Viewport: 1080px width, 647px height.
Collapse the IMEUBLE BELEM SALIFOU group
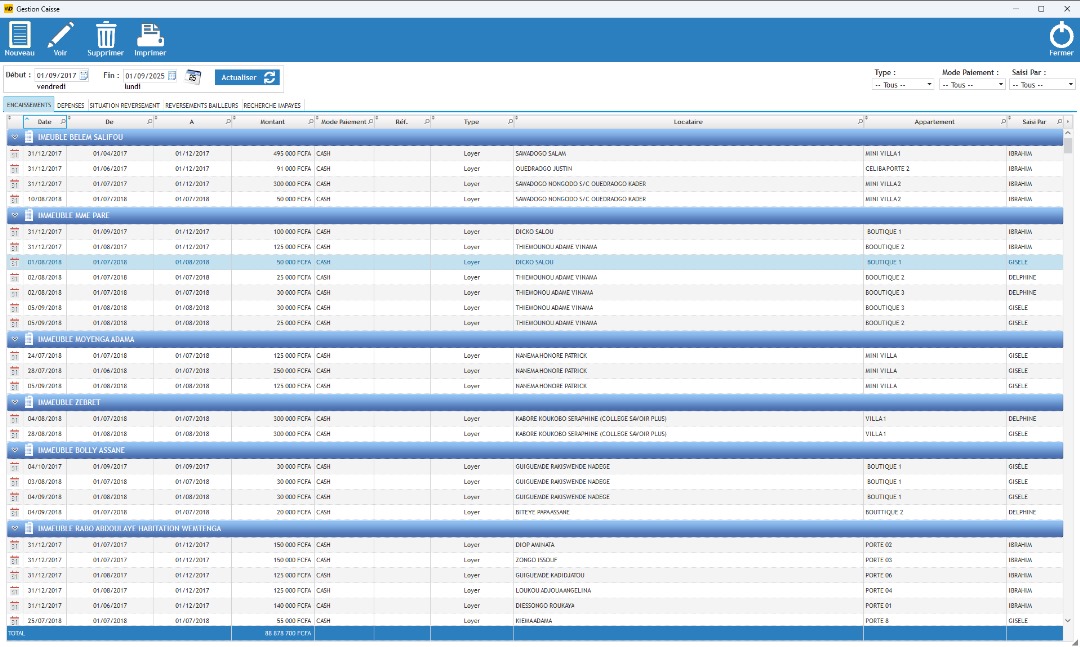pyautogui.click(x=13, y=138)
